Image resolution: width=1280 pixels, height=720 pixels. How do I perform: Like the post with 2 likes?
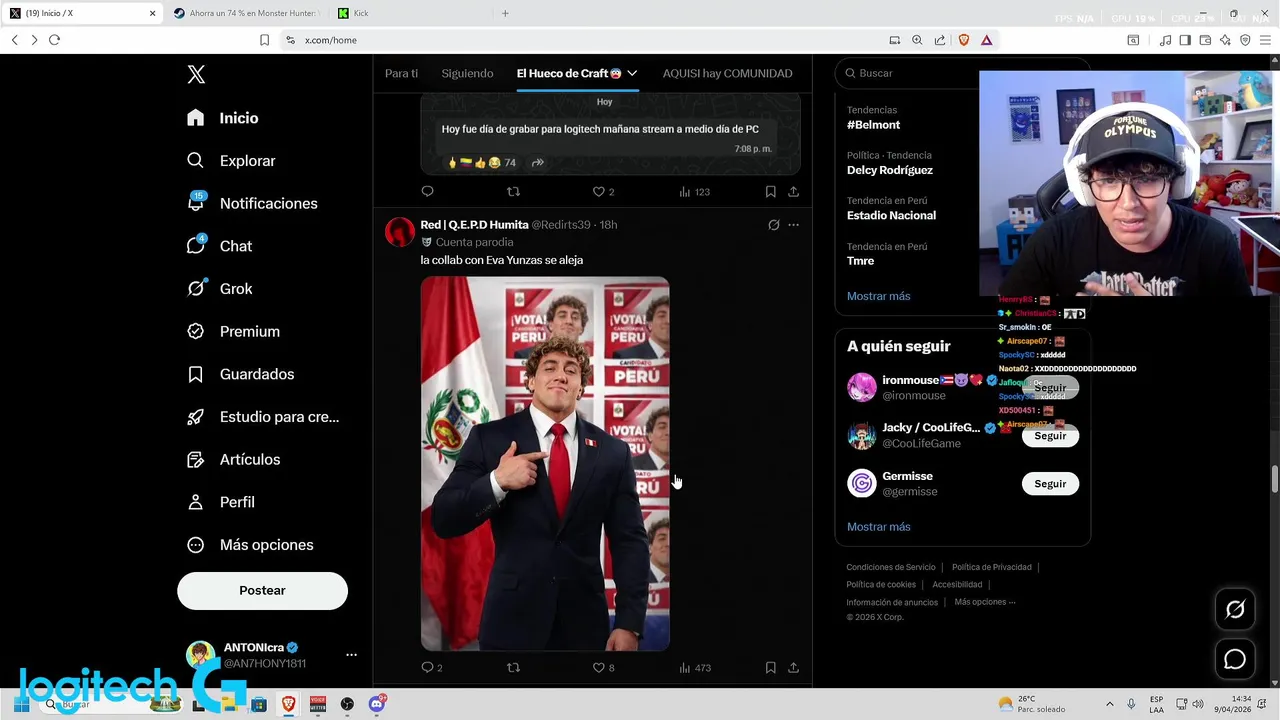[603, 191]
